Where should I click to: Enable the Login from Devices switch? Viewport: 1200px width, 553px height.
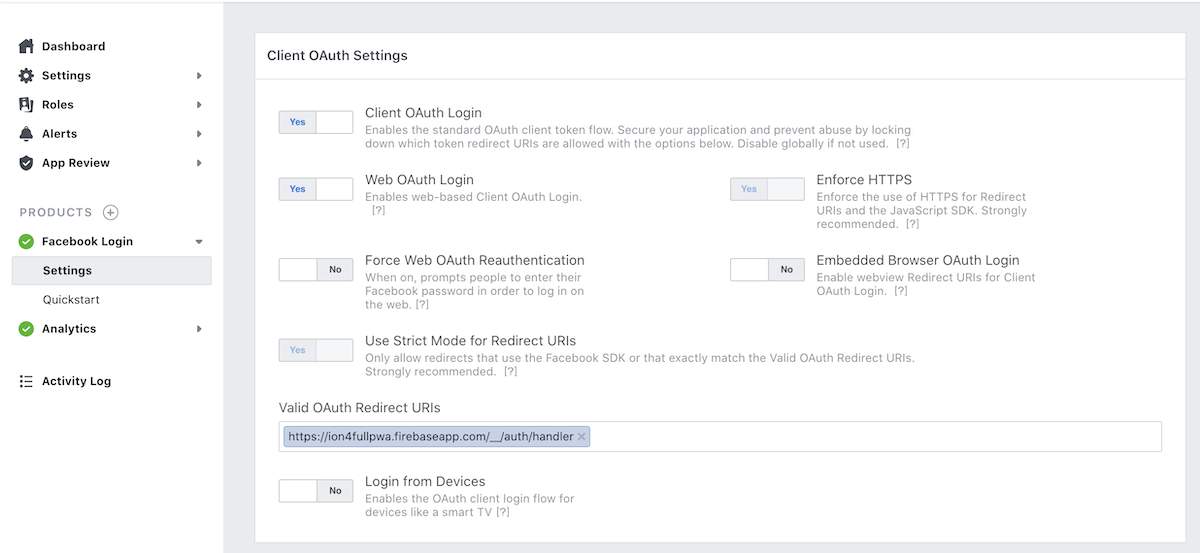[x=316, y=490]
